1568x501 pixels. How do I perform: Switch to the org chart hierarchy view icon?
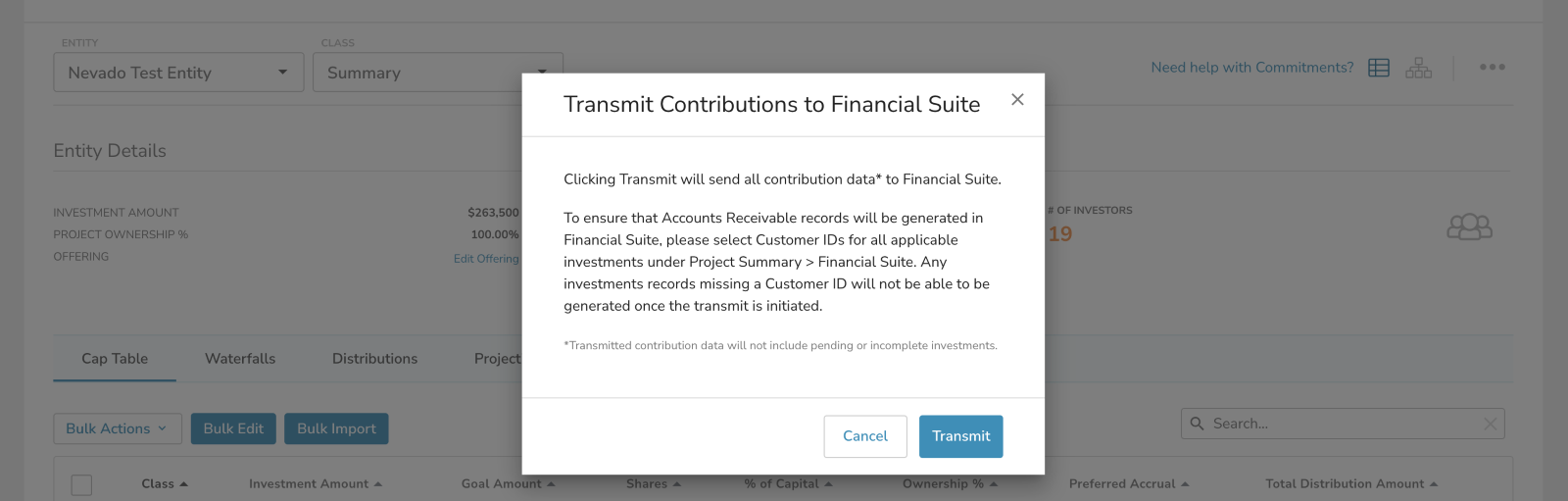click(x=1418, y=68)
